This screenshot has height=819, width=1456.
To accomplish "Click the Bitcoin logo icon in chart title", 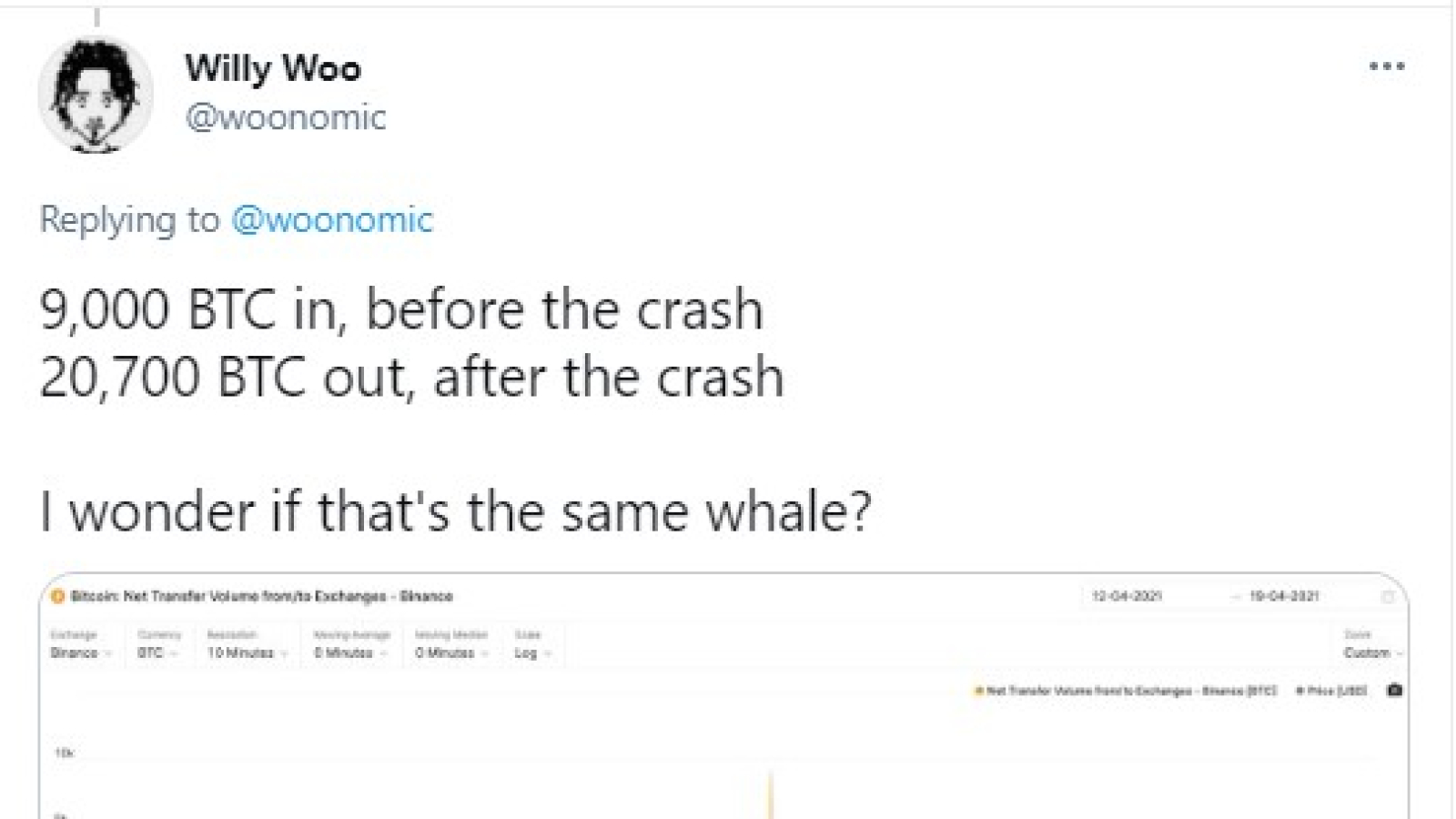I will [58, 596].
